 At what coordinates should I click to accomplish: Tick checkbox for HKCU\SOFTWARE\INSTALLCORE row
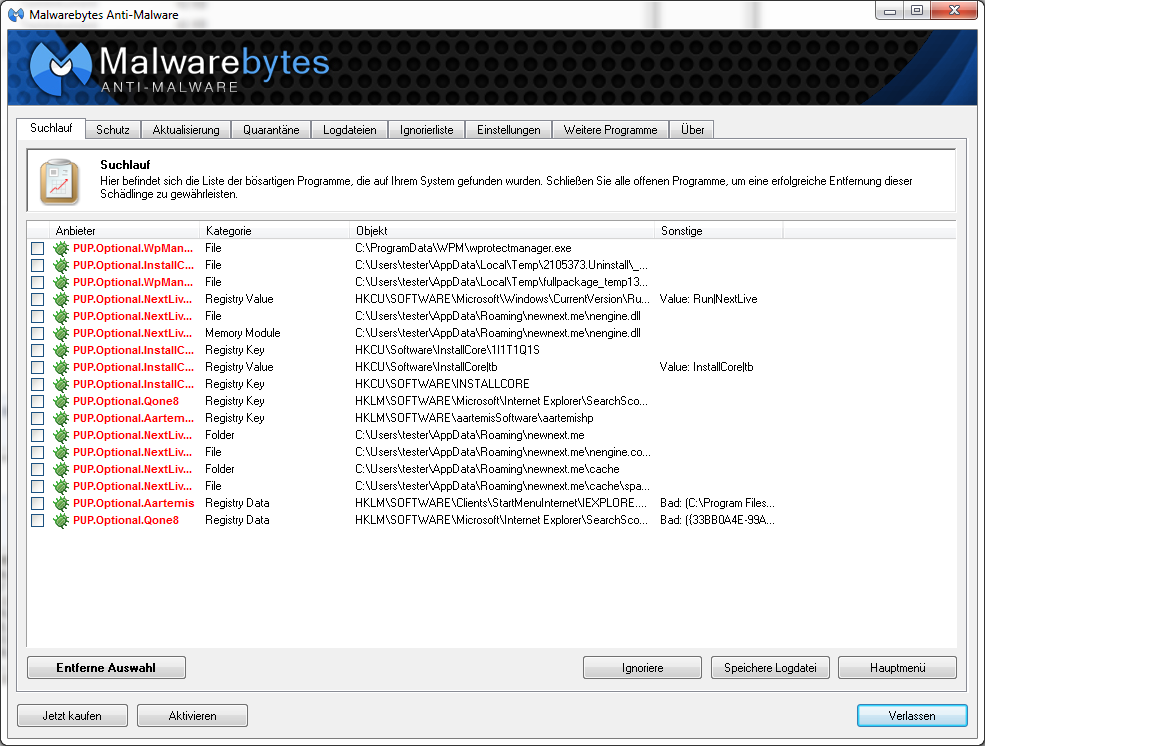[x=37, y=384]
